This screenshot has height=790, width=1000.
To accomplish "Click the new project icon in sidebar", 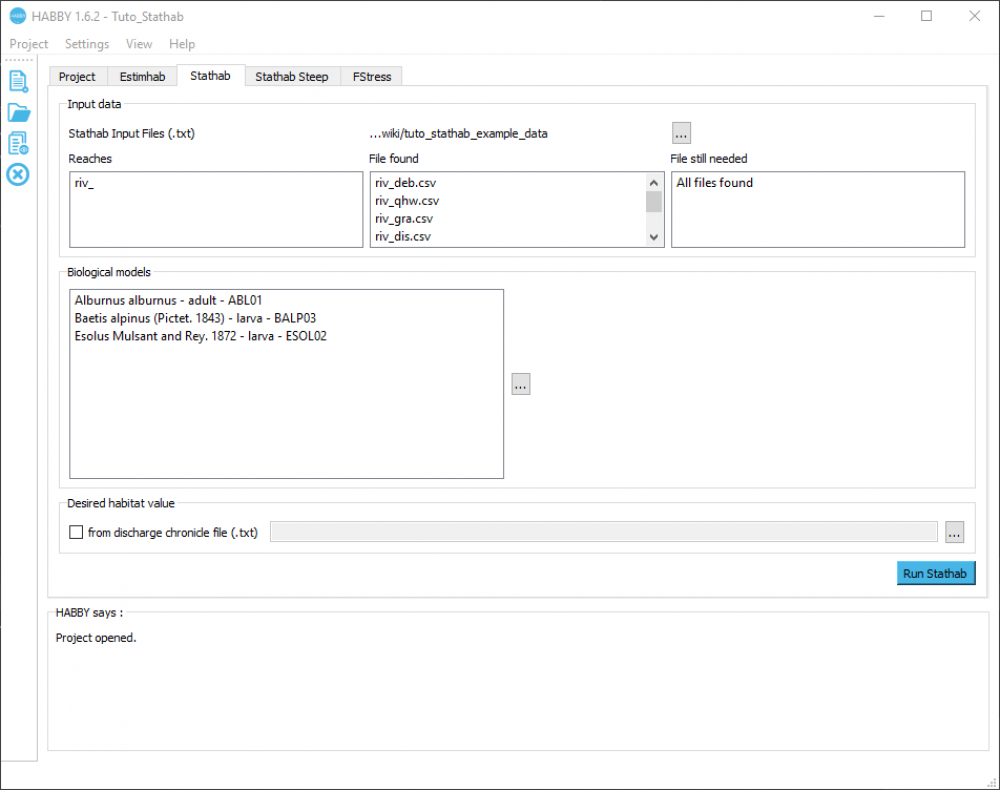I will tap(18, 82).
